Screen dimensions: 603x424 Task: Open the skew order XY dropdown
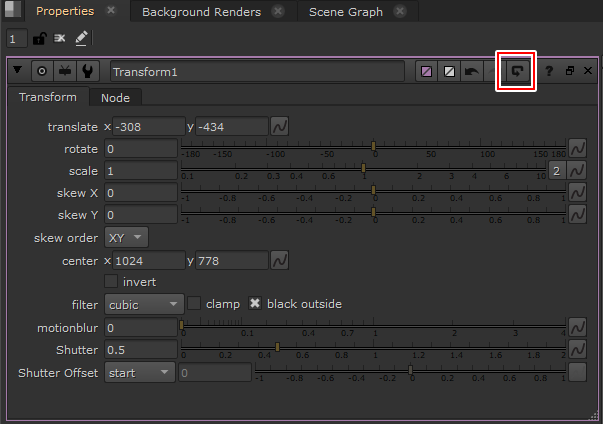[126, 238]
